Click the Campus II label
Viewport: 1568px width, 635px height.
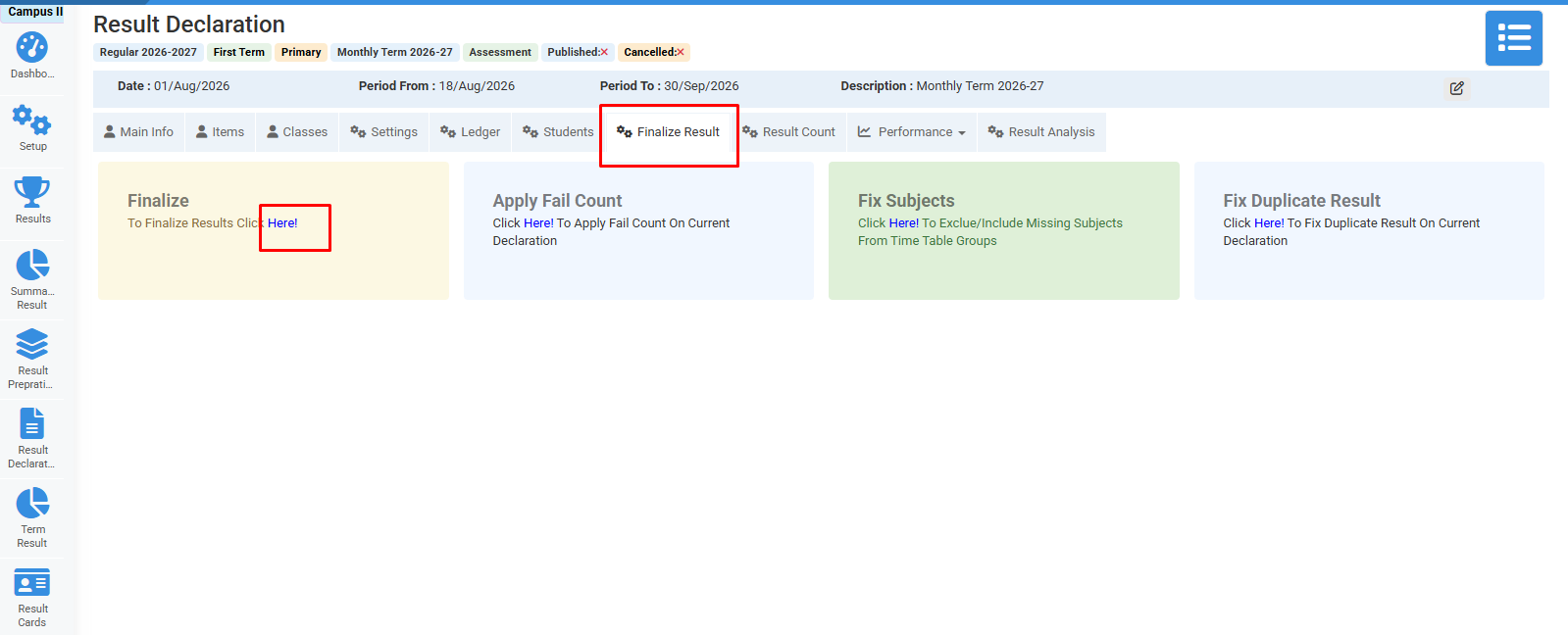coord(35,12)
